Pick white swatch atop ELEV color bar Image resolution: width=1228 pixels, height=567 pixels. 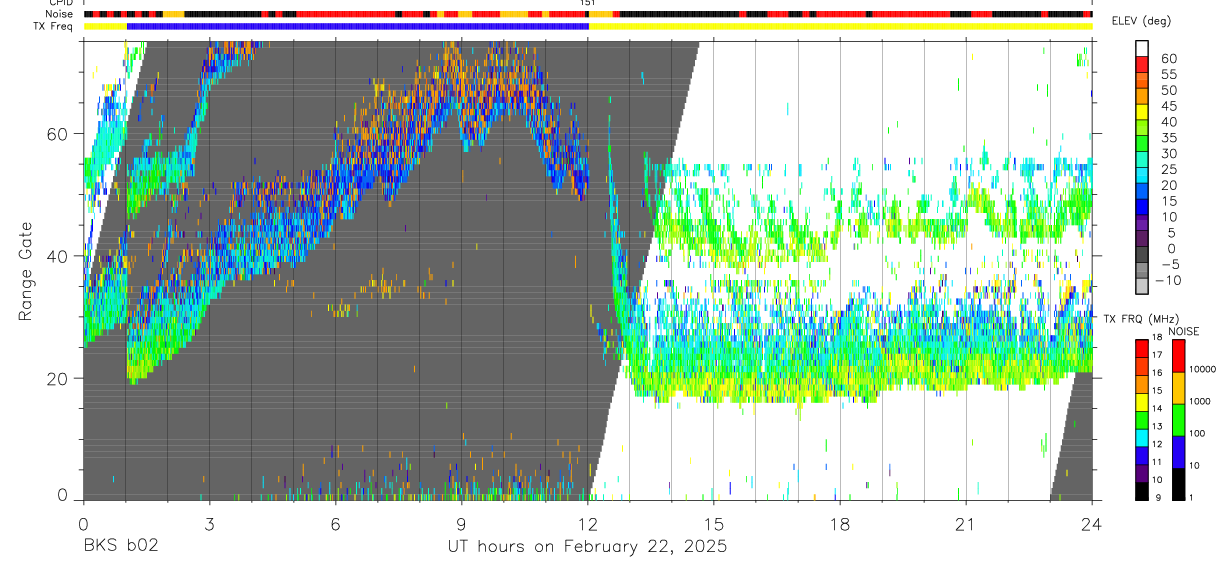(x=1142, y=50)
